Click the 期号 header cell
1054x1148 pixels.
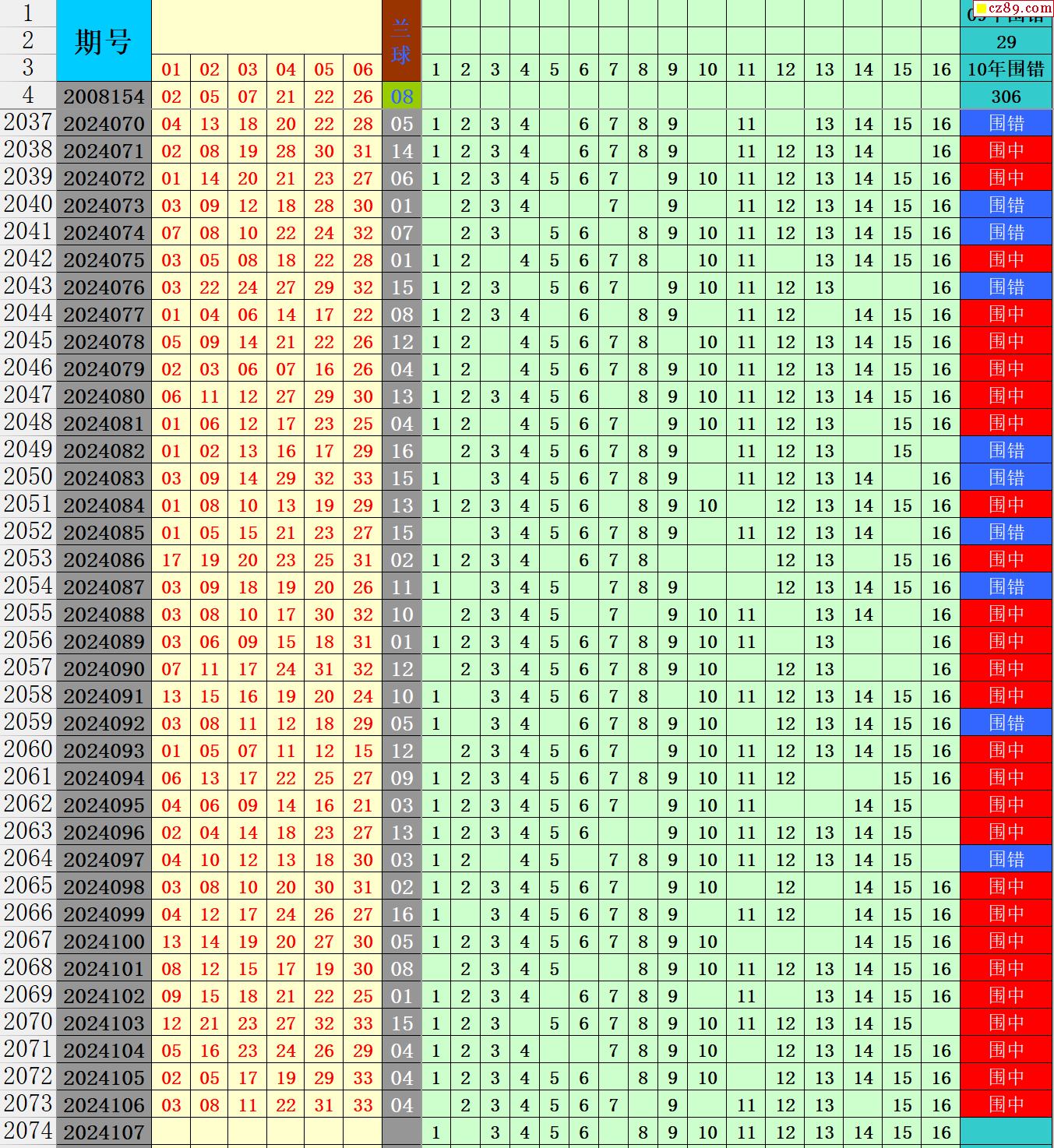point(104,40)
